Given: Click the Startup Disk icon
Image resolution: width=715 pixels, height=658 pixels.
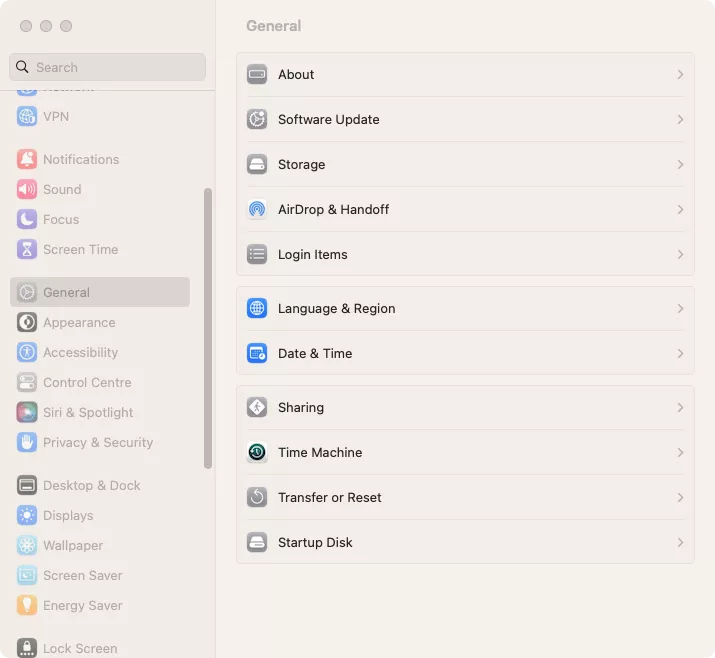Looking at the screenshot, I should pyautogui.click(x=257, y=542).
